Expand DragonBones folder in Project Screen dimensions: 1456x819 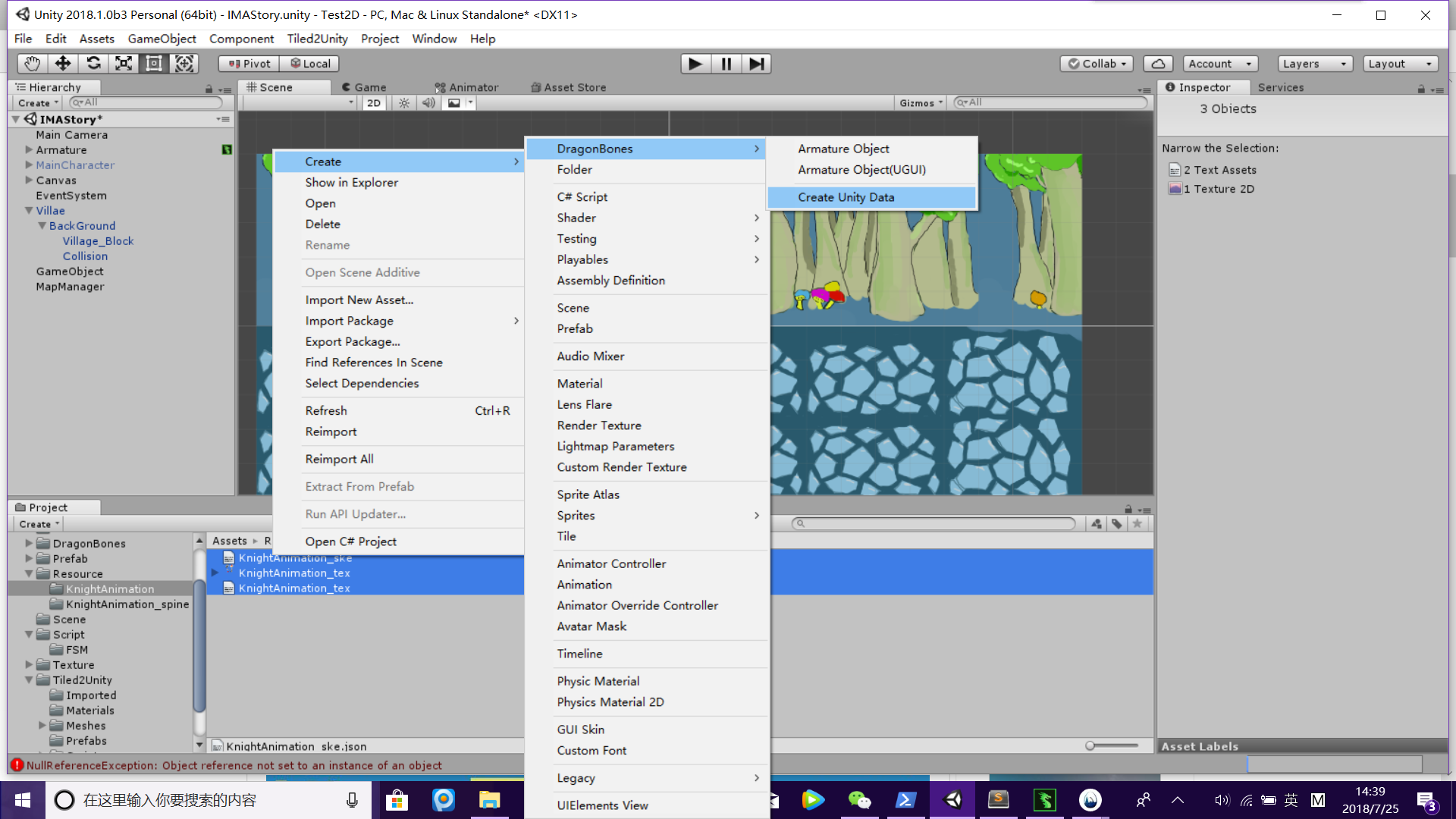pos(29,544)
